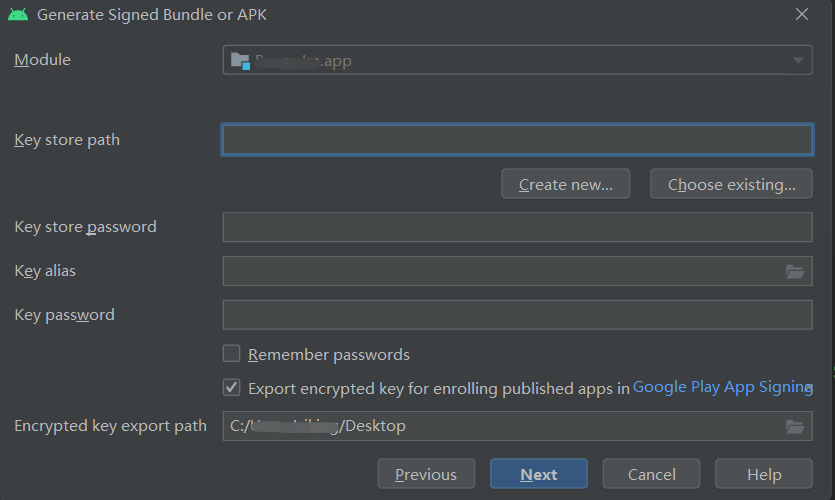The width and height of the screenshot is (835, 500).
Task: Click the Android logo in the title bar
Action: 18,15
